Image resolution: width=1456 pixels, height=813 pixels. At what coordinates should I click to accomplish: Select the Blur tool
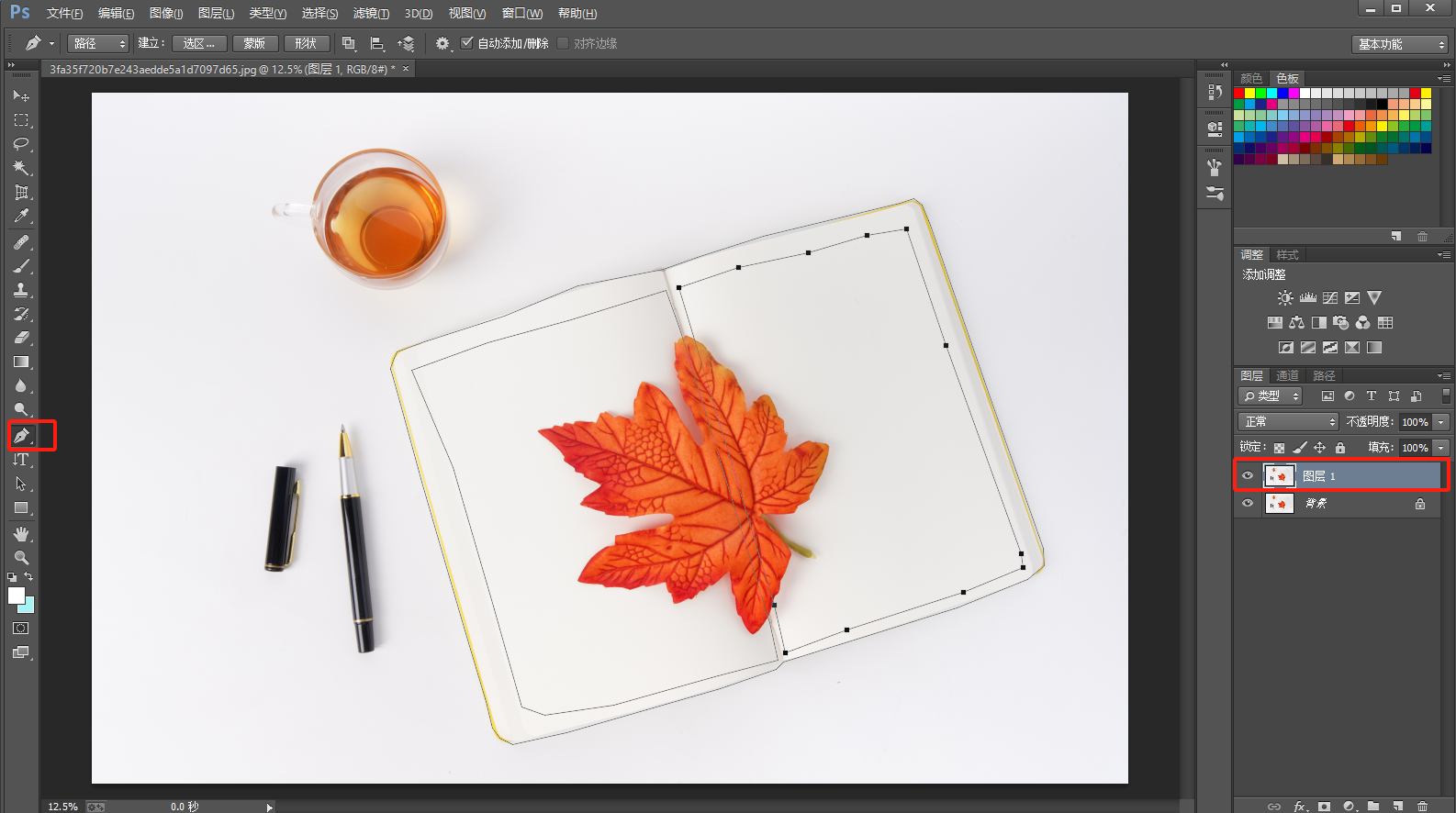tap(21, 385)
